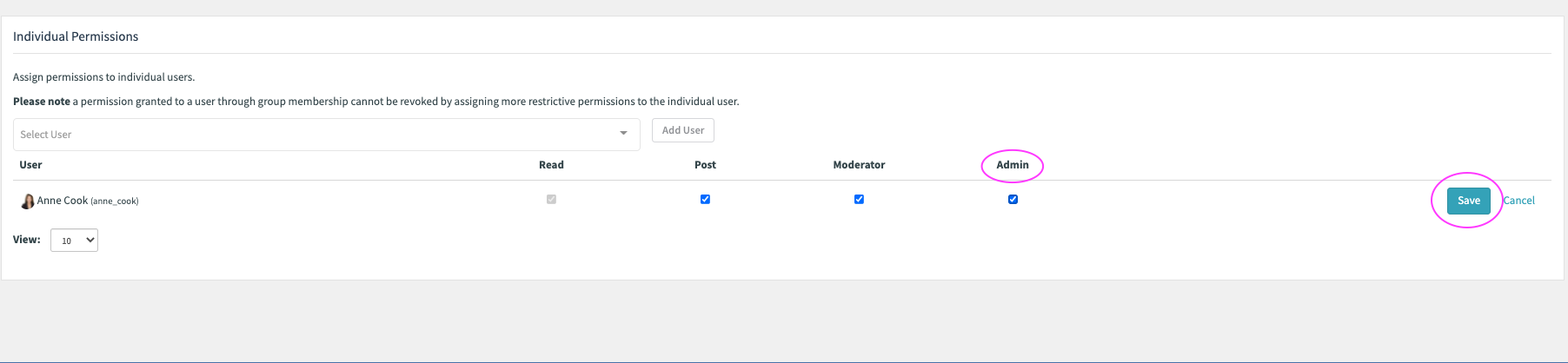Click the bold Please note text

[x=42, y=102]
